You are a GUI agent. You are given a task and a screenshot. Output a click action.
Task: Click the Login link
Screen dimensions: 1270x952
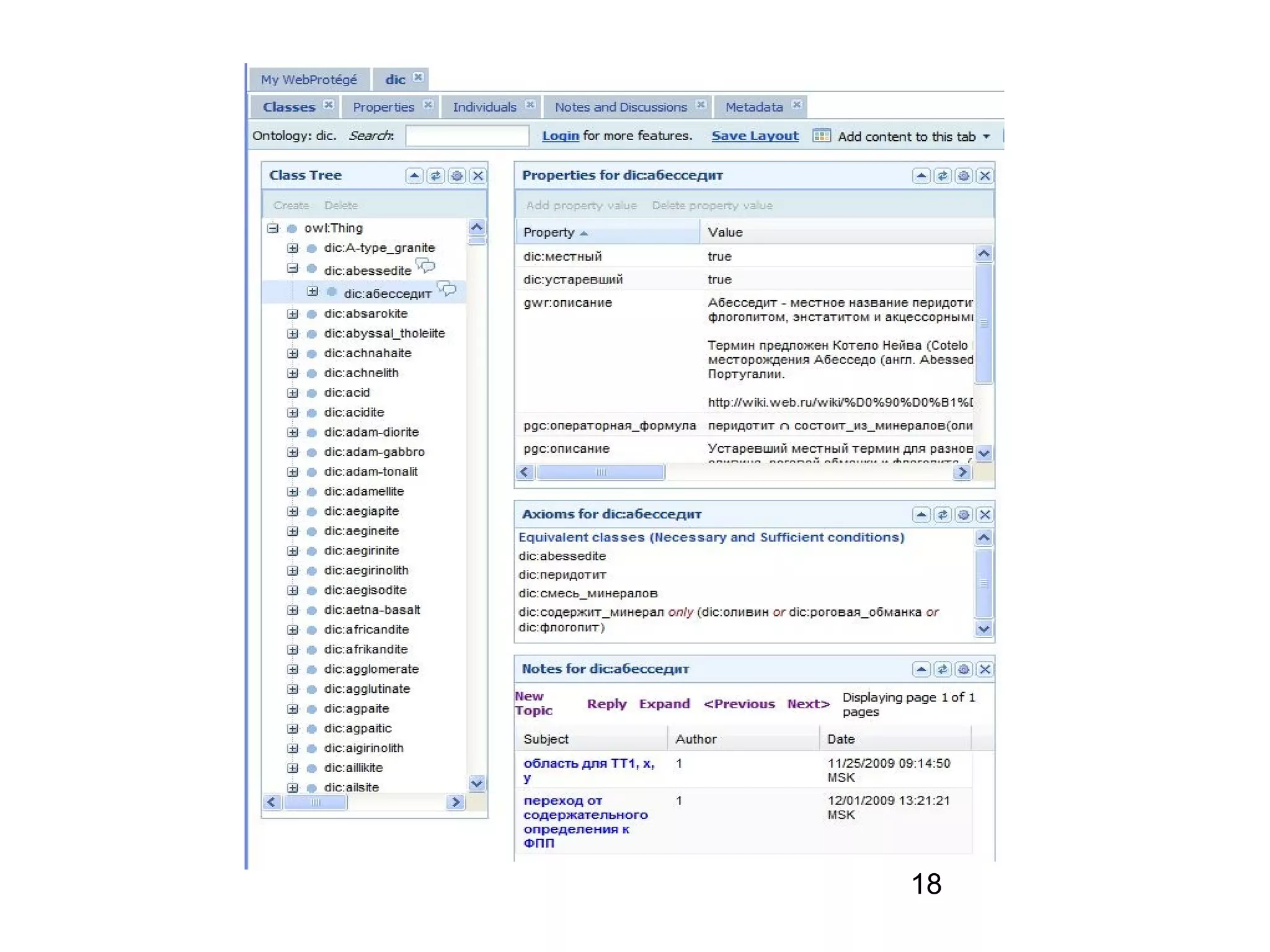click(560, 136)
